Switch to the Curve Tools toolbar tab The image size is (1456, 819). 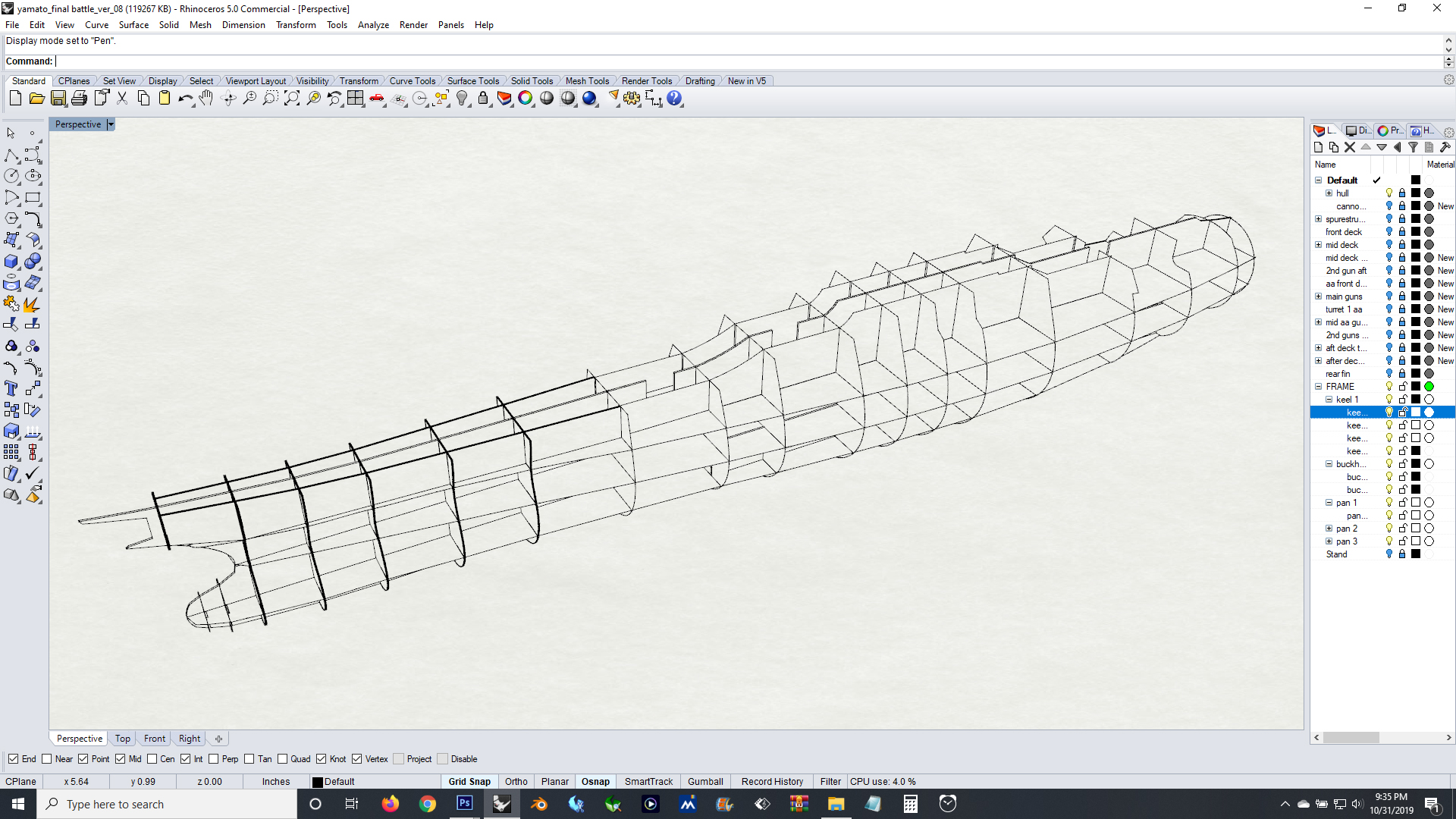(x=412, y=81)
